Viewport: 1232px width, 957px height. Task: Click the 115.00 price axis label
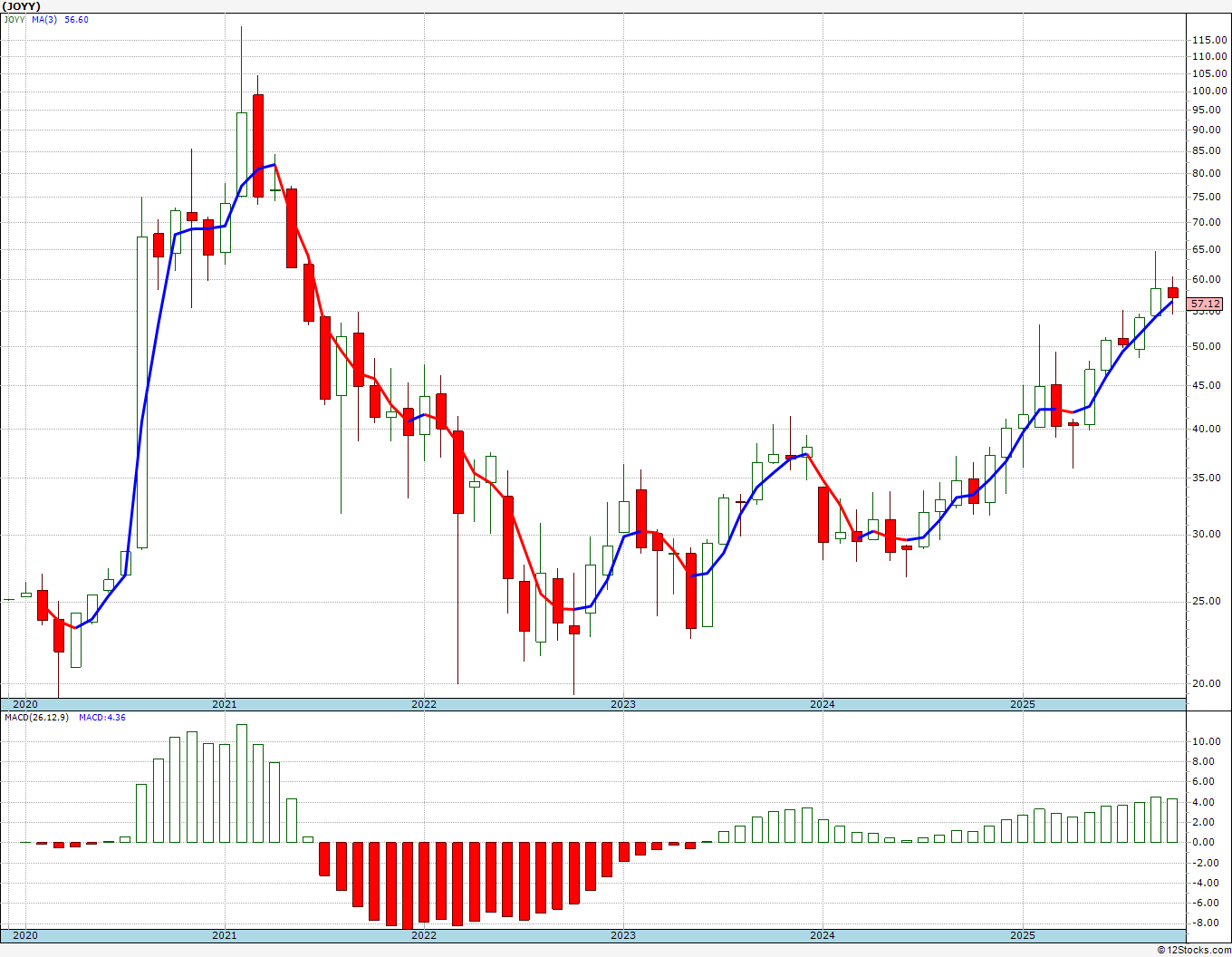(1209, 40)
